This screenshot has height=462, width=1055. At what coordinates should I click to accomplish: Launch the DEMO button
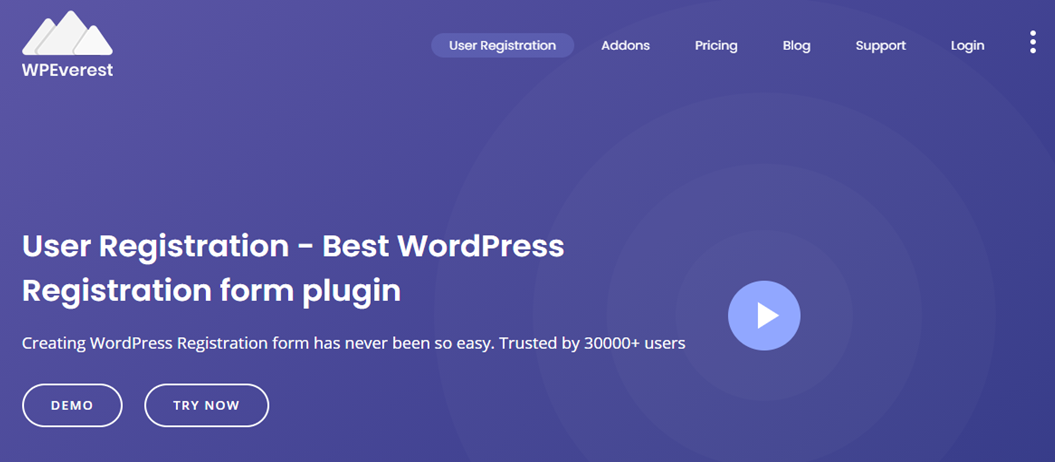point(72,406)
